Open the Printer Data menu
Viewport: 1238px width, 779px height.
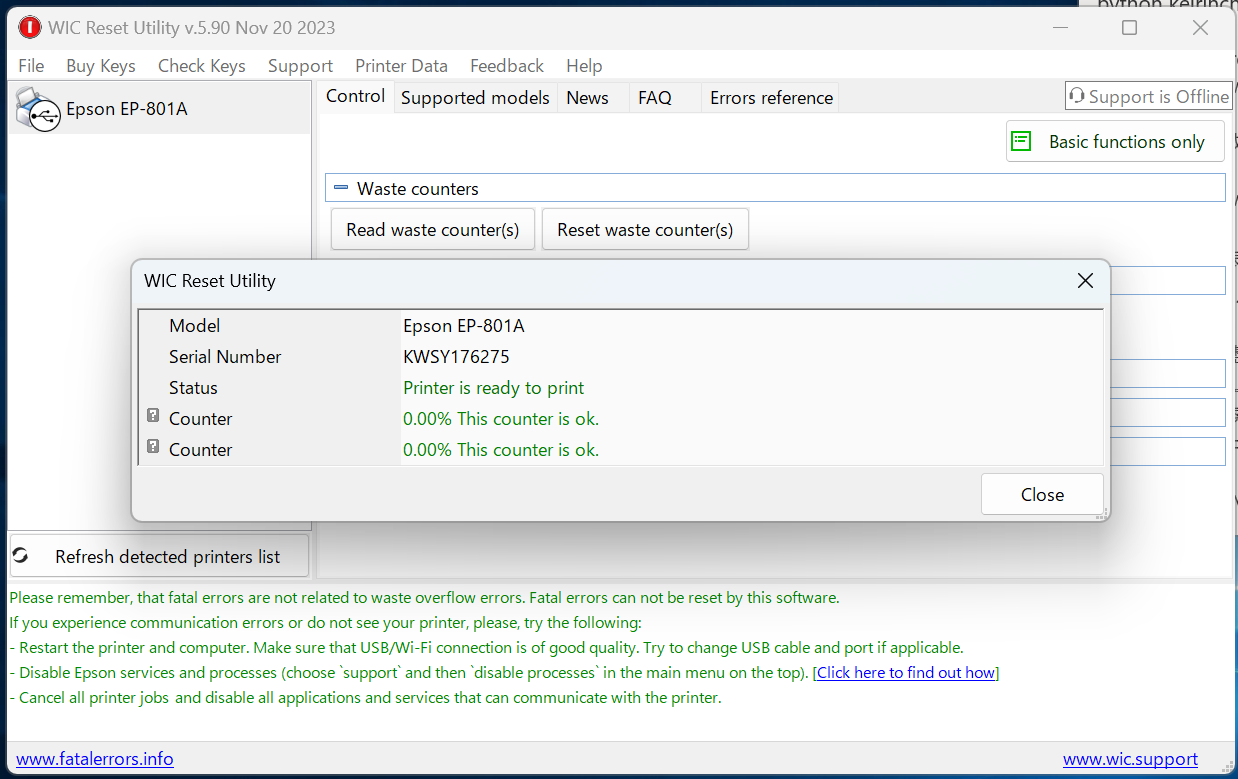click(401, 66)
